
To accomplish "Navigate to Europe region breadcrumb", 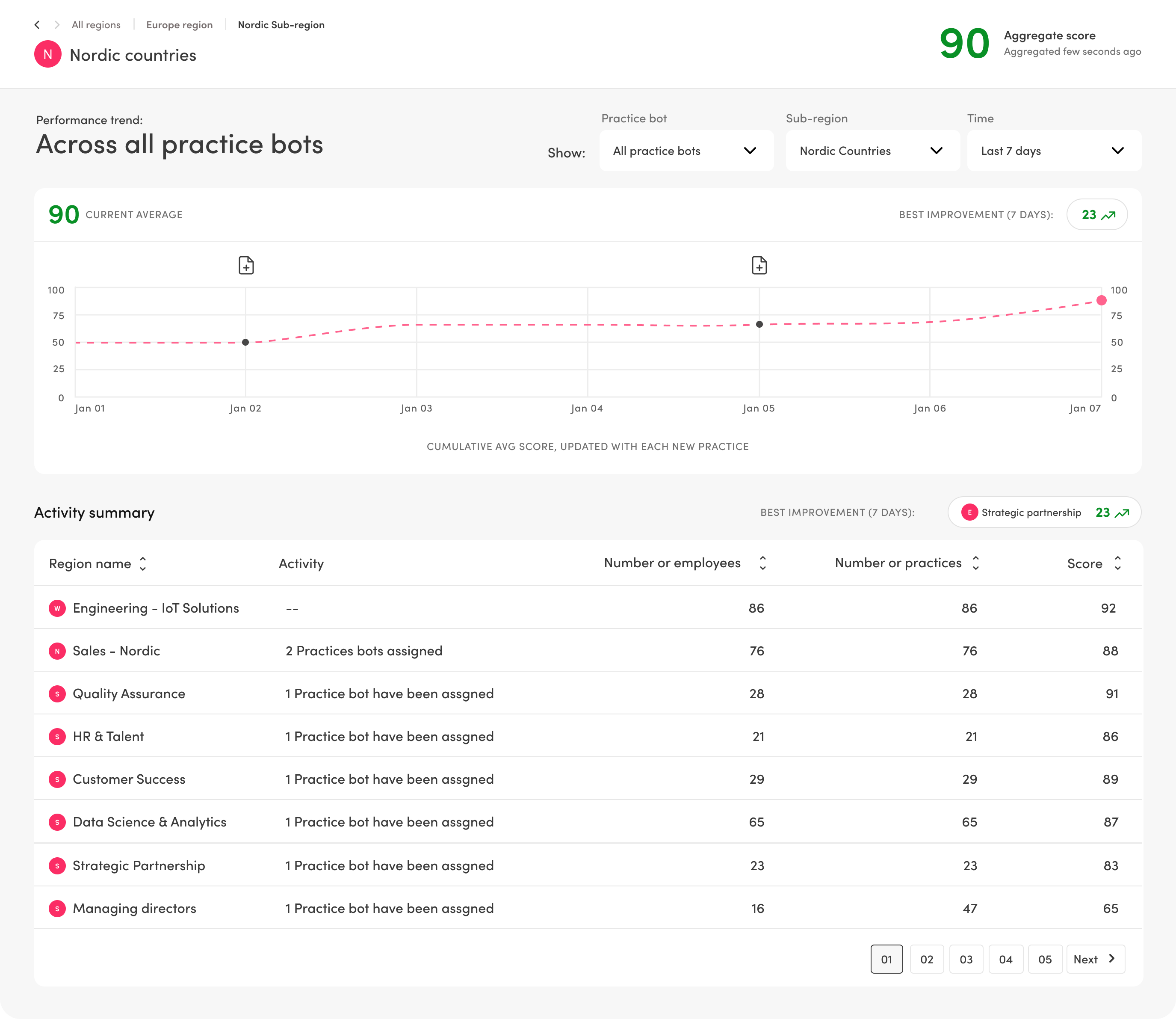I will click(x=179, y=24).
